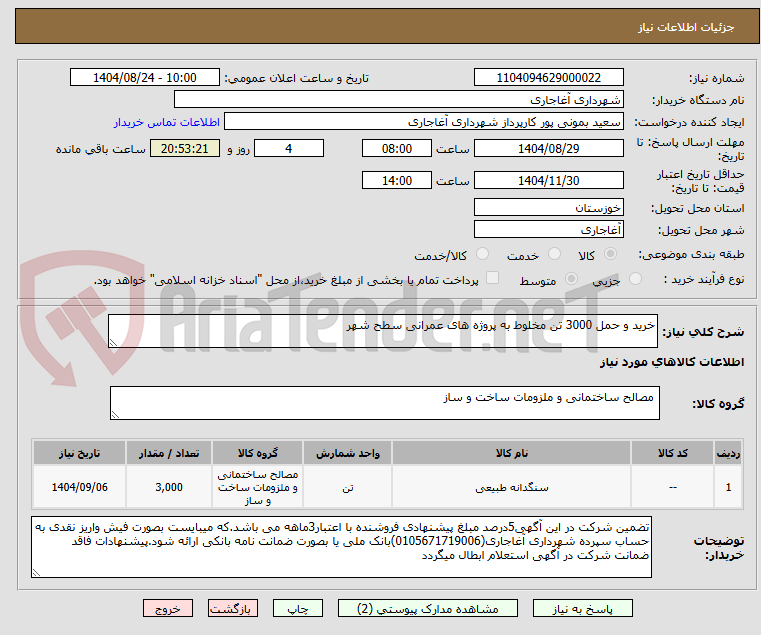Click the سنگدانه طبیعی cell
The width and height of the screenshot is (761, 635).
tap(512, 487)
